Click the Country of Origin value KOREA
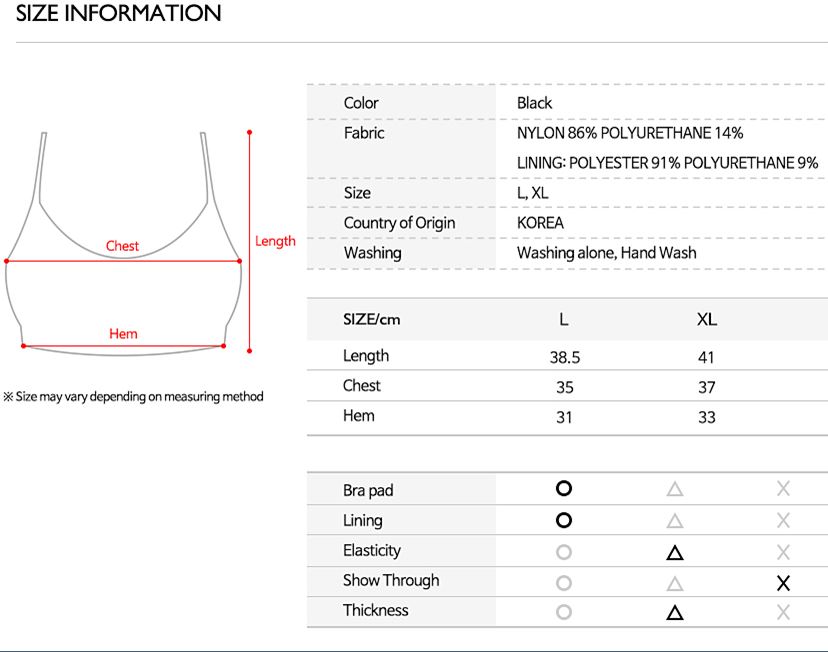The width and height of the screenshot is (828, 652). [x=540, y=223]
